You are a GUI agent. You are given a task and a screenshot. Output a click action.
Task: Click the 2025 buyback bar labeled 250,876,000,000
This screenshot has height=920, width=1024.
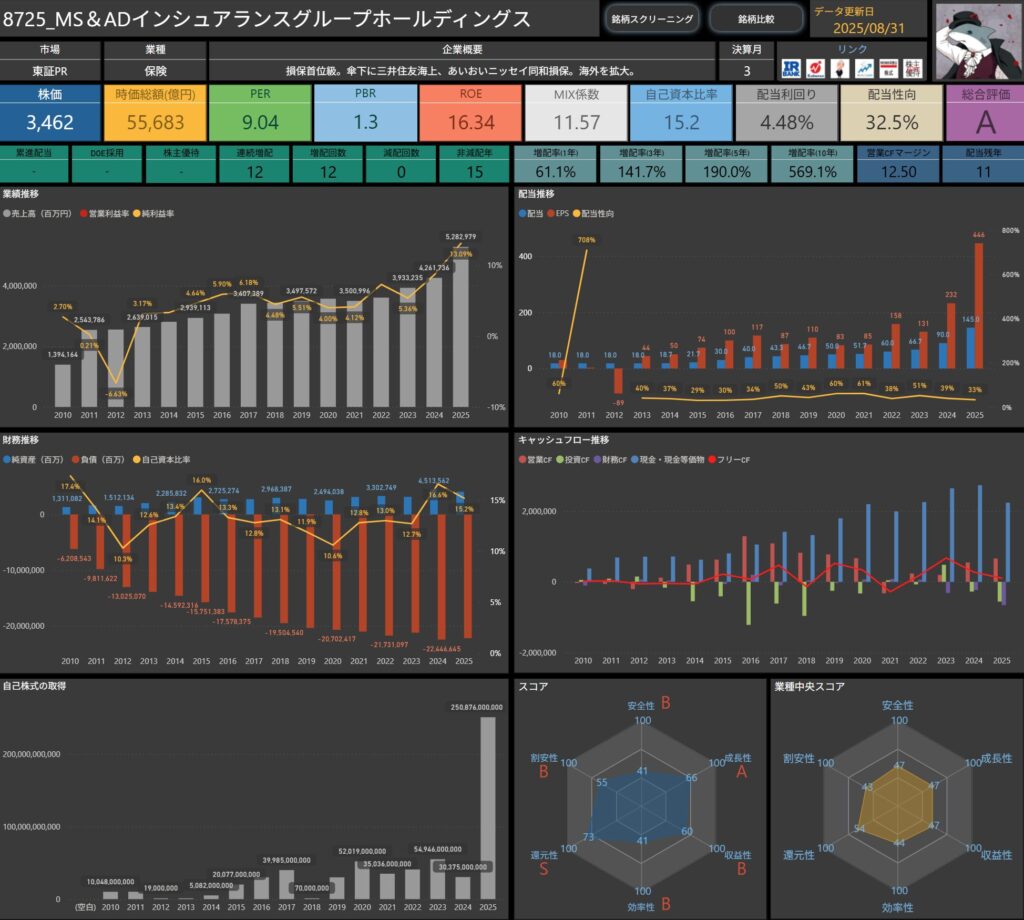[488, 808]
